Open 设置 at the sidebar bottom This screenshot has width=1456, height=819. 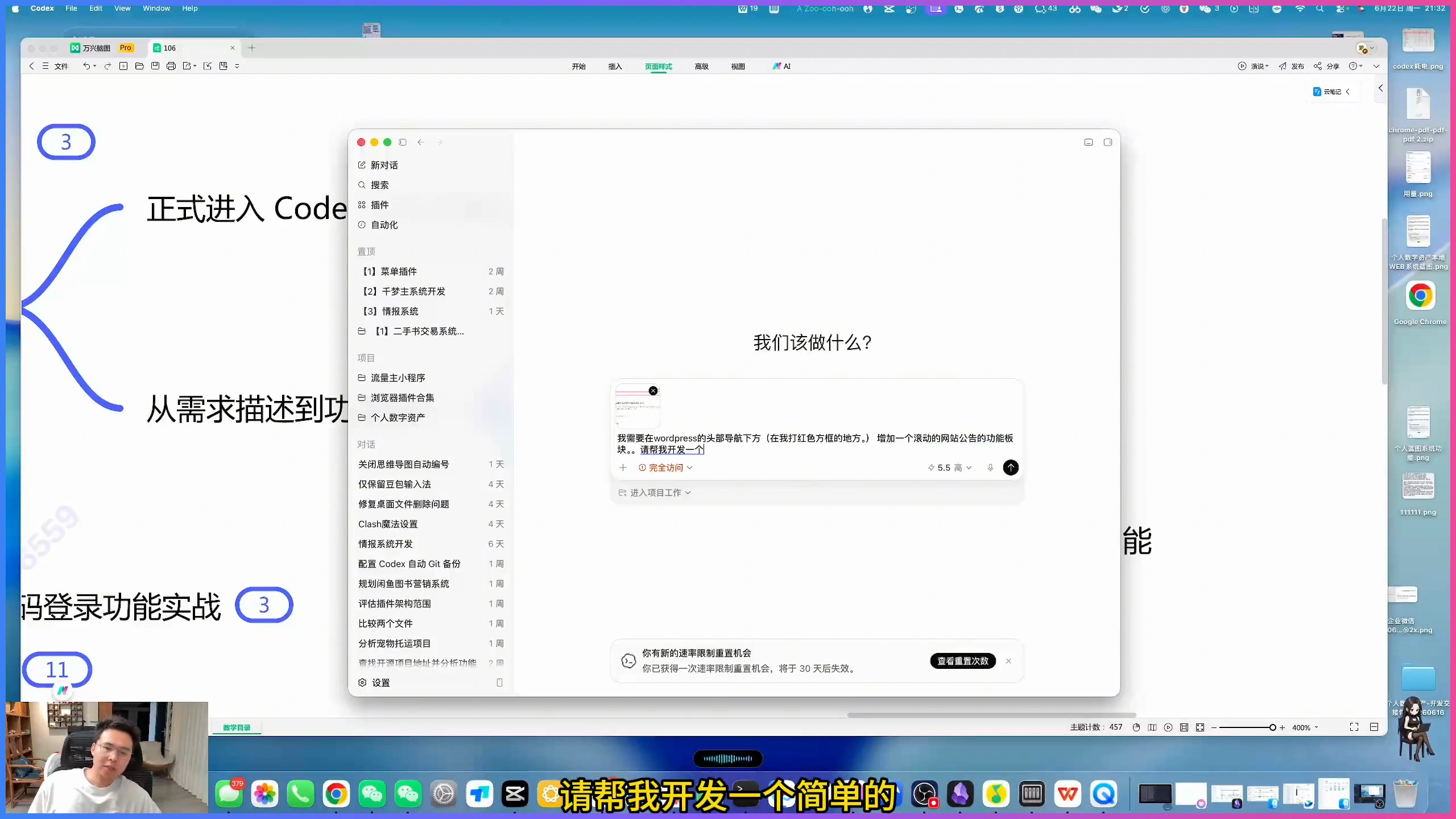point(374,682)
